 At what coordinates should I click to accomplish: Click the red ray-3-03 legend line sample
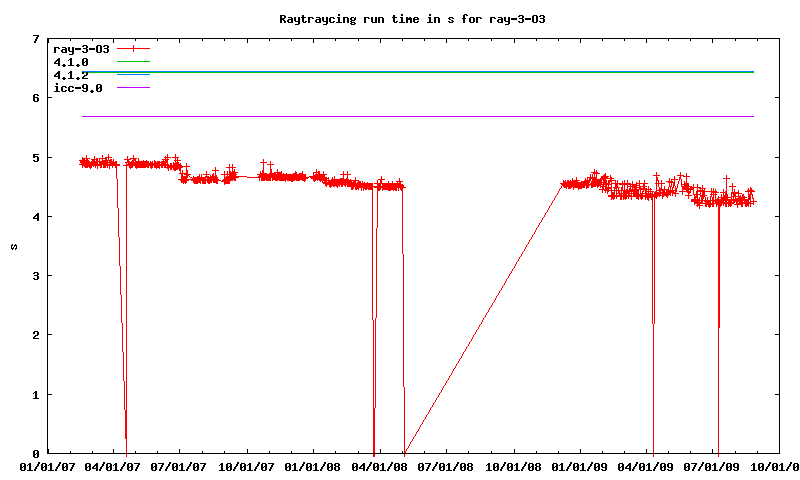point(133,48)
